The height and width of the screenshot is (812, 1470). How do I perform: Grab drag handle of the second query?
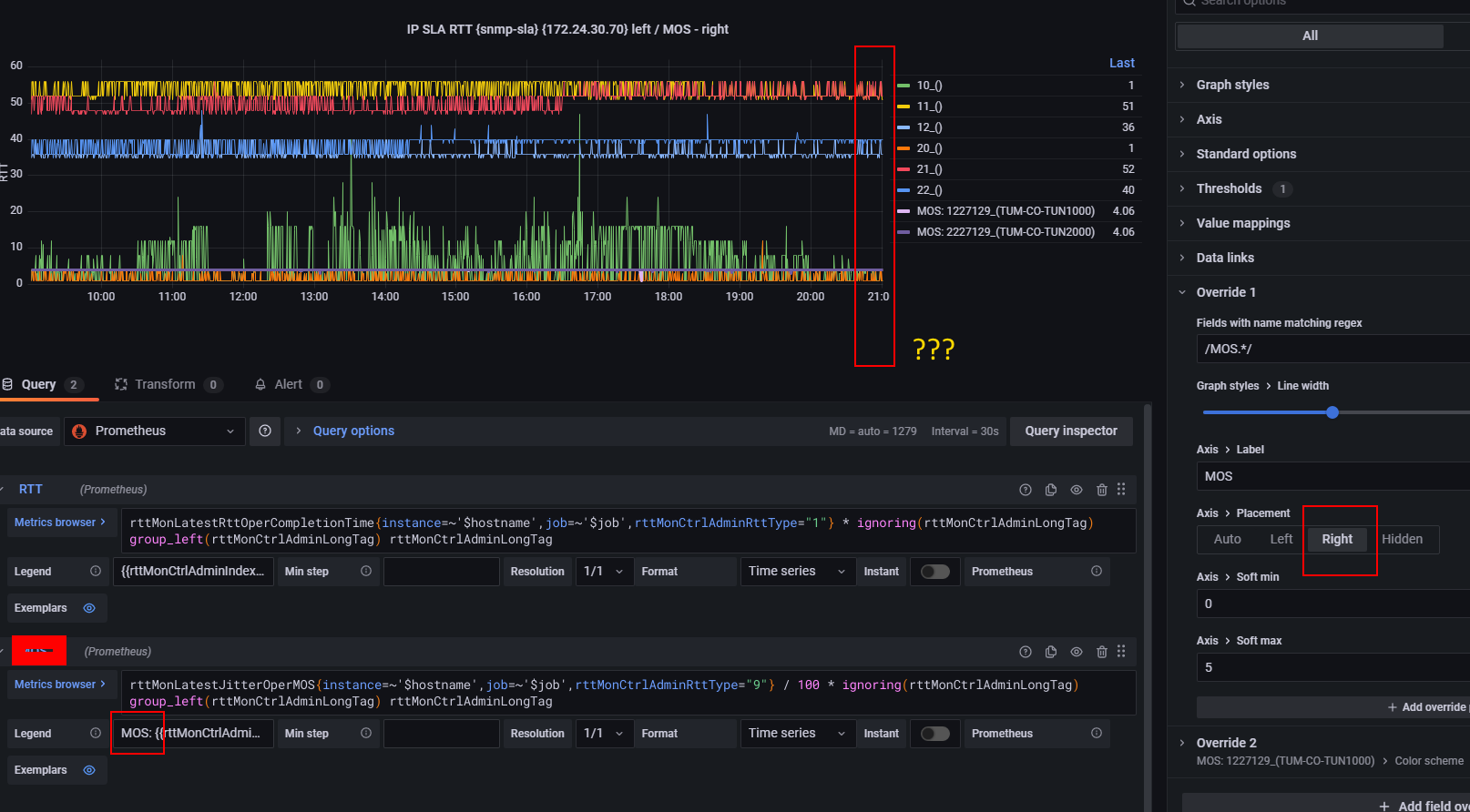coord(1121,652)
